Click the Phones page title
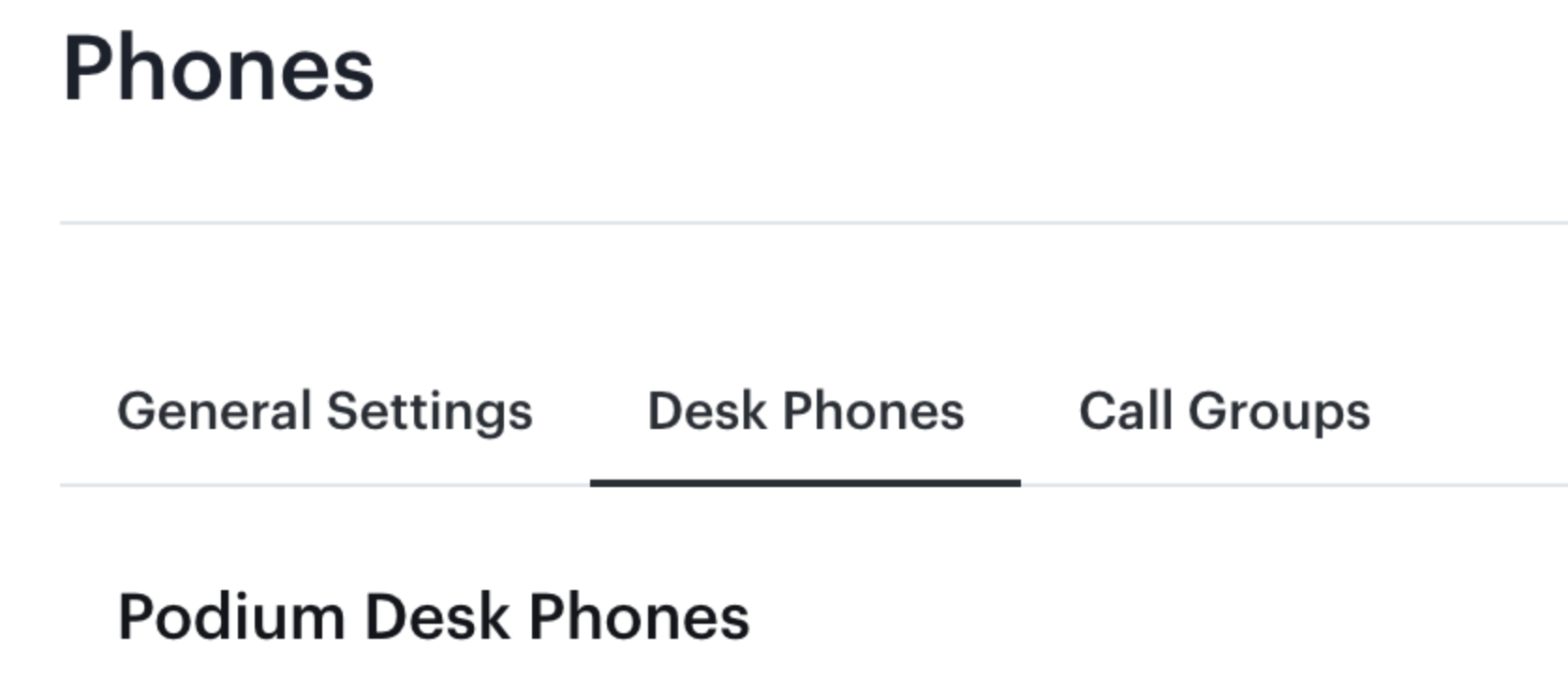 pos(218,68)
